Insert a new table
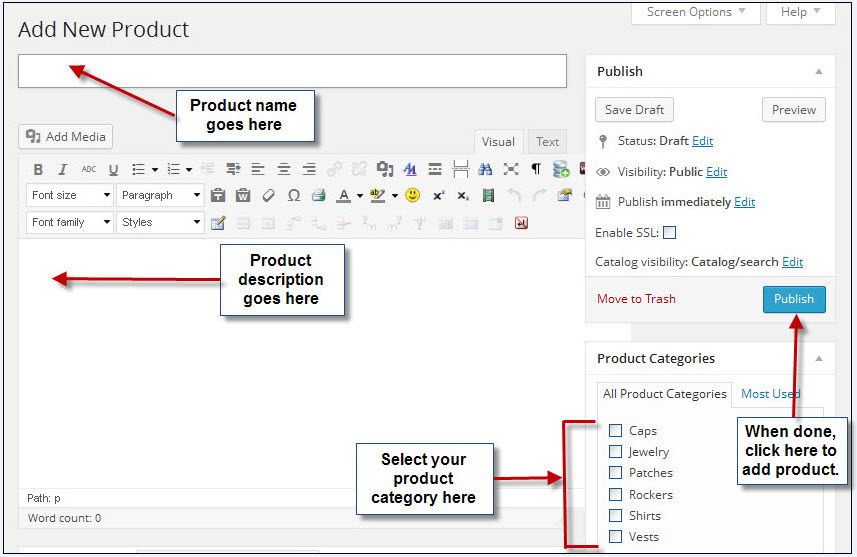The image size is (857, 557). (218, 223)
